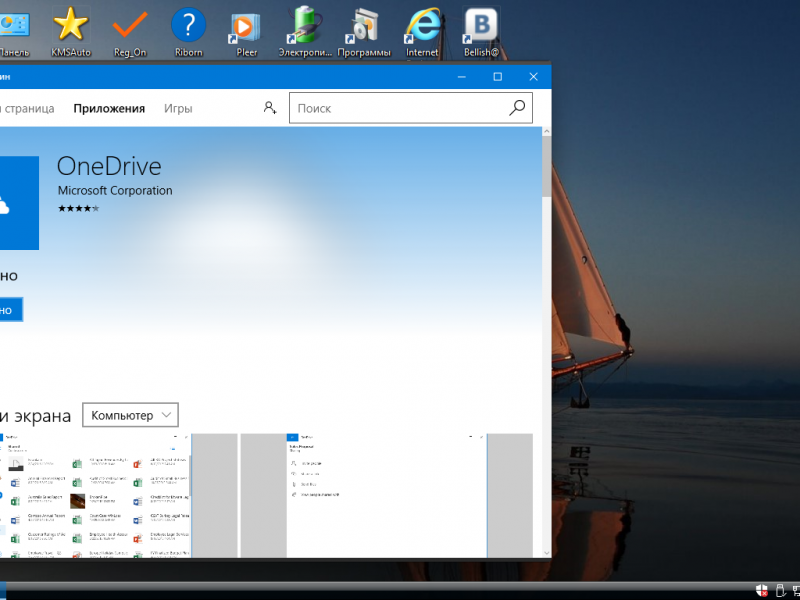Expand the Компьютер device dropdown
The height and width of the screenshot is (600, 800).
(x=130, y=415)
